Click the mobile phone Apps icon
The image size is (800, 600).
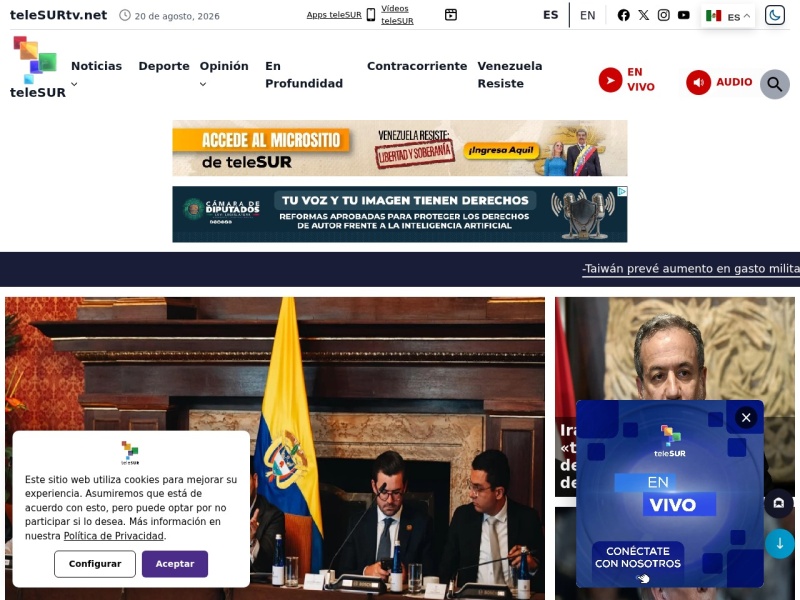pos(371,15)
